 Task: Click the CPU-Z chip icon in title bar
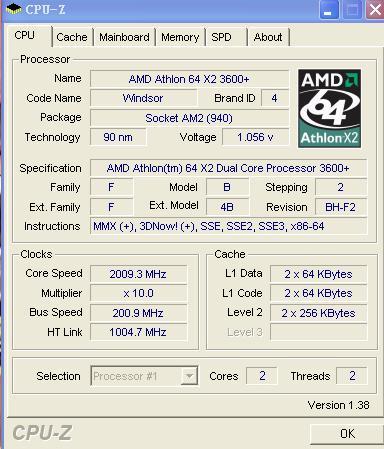tap(13, 9)
